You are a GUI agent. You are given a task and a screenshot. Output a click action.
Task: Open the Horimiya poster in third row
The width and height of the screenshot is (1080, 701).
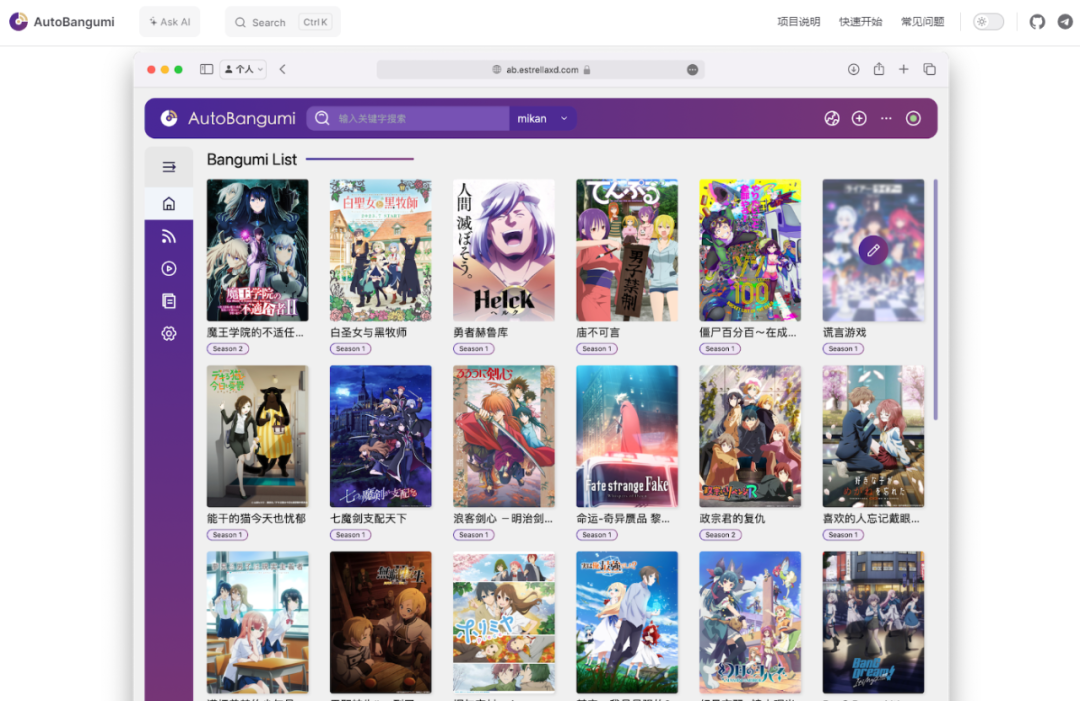pos(503,622)
